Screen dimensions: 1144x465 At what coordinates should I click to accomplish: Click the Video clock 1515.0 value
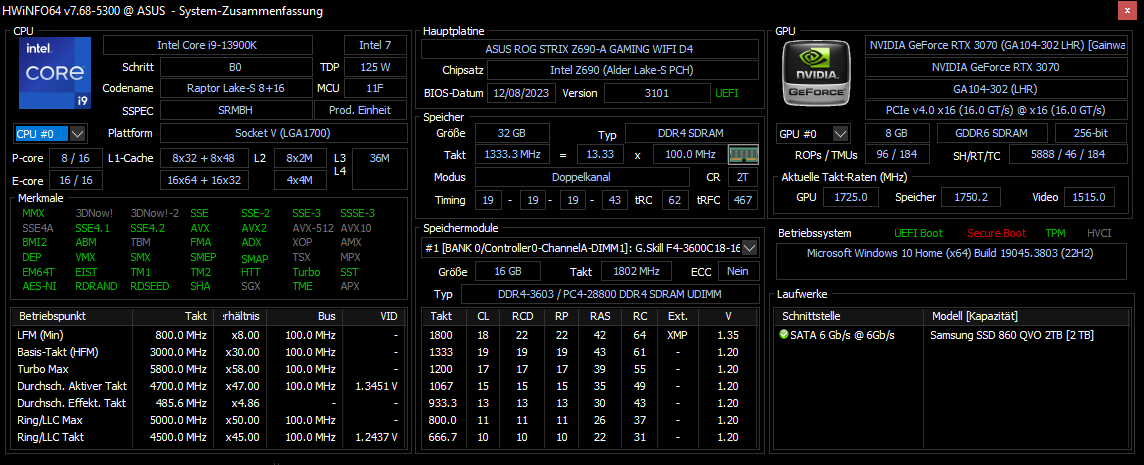click(x=1089, y=197)
